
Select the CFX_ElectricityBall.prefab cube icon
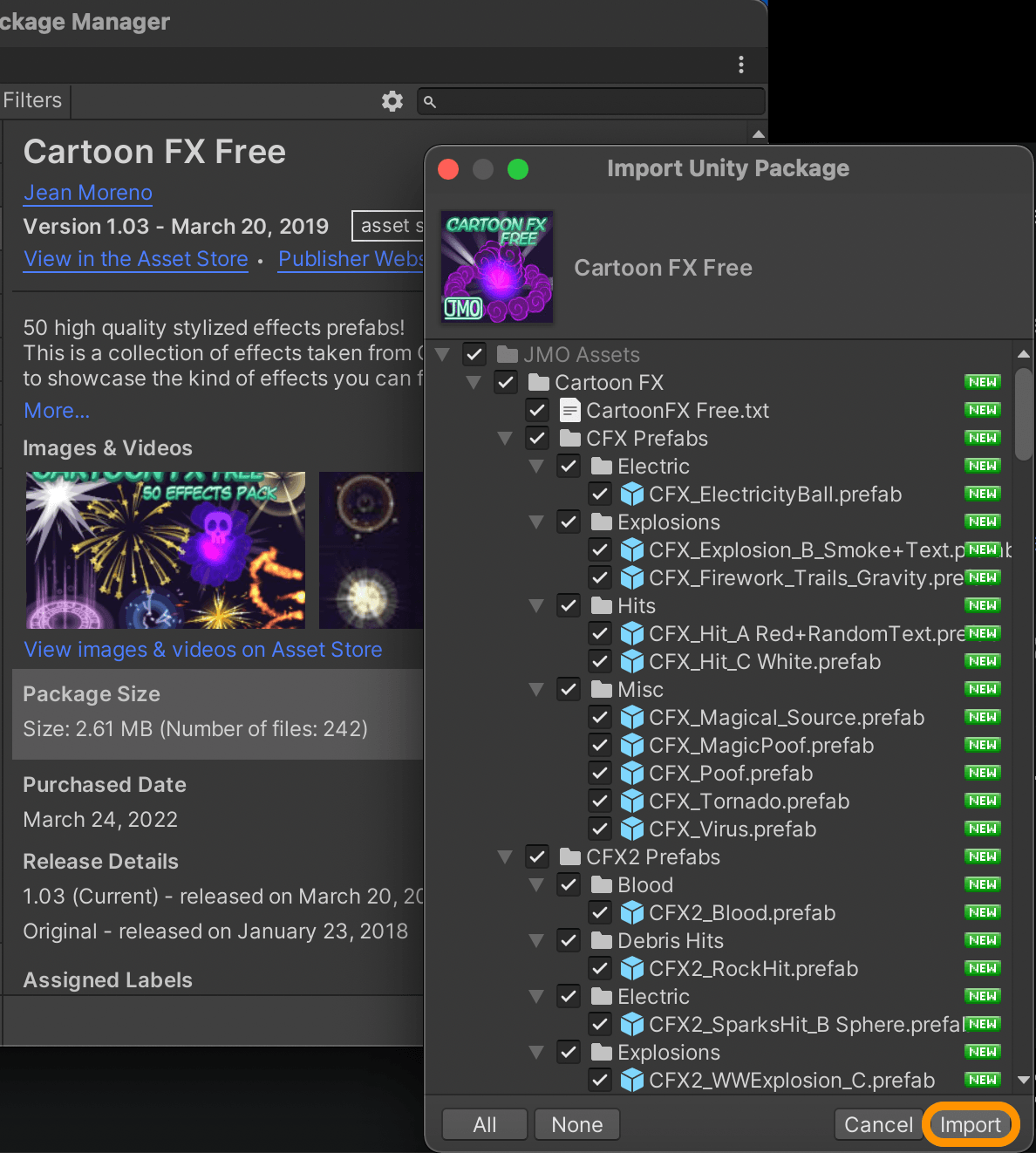point(632,494)
